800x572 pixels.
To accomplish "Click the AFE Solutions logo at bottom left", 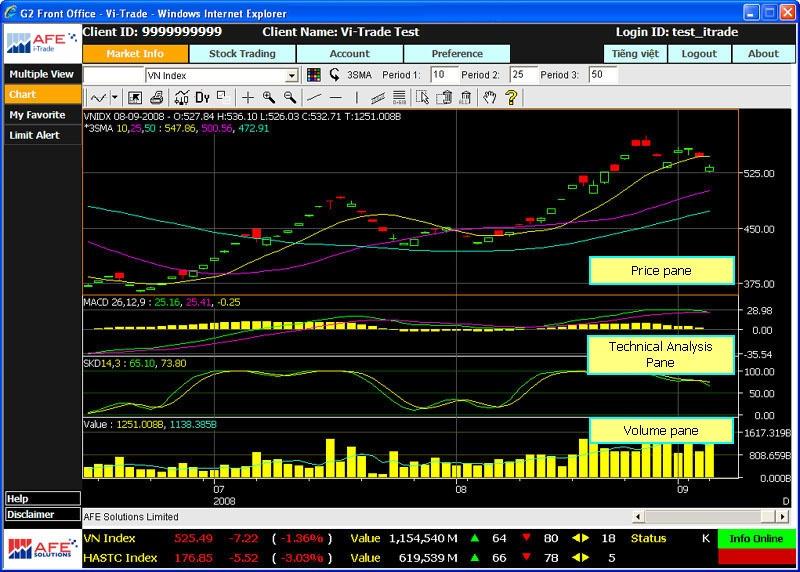I will 42,549.
